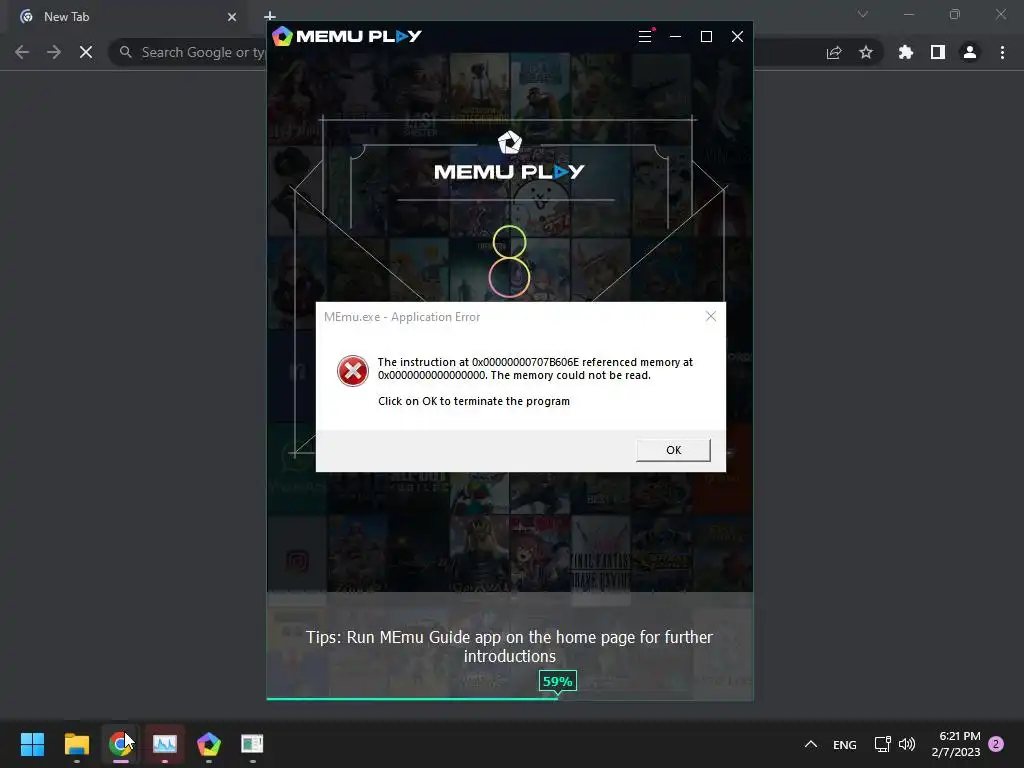
Task: Stop loading the page in Chrome
Action: pos(86,52)
